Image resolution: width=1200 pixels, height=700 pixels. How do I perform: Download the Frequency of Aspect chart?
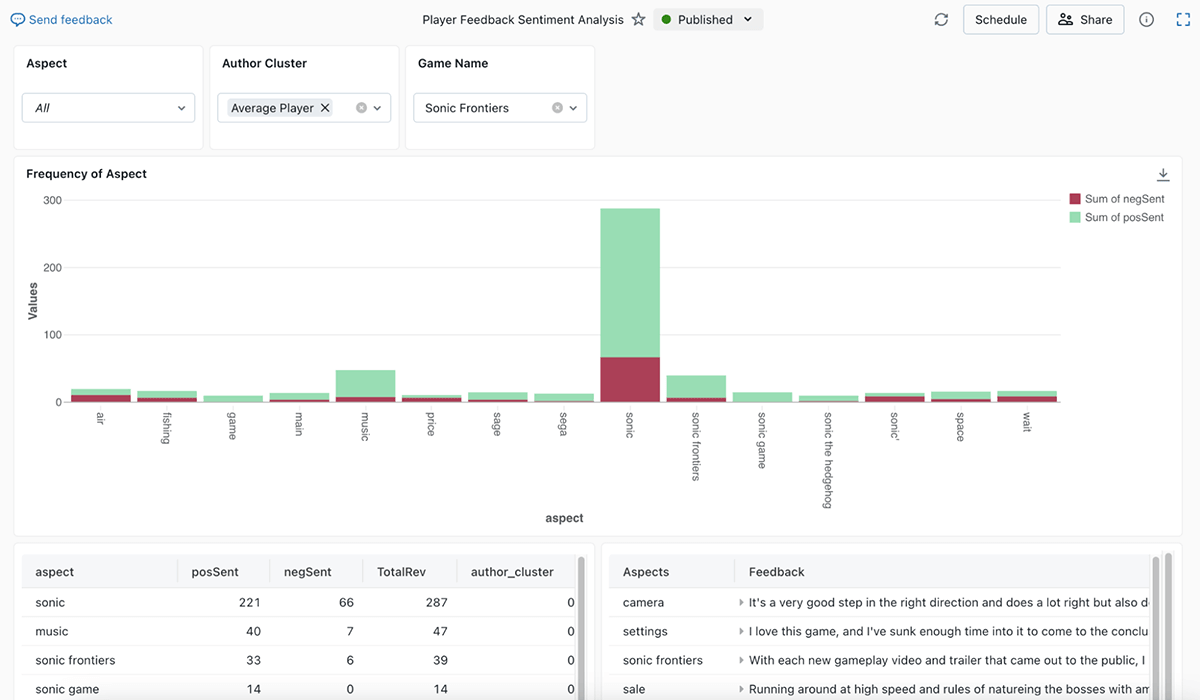click(1163, 175)
